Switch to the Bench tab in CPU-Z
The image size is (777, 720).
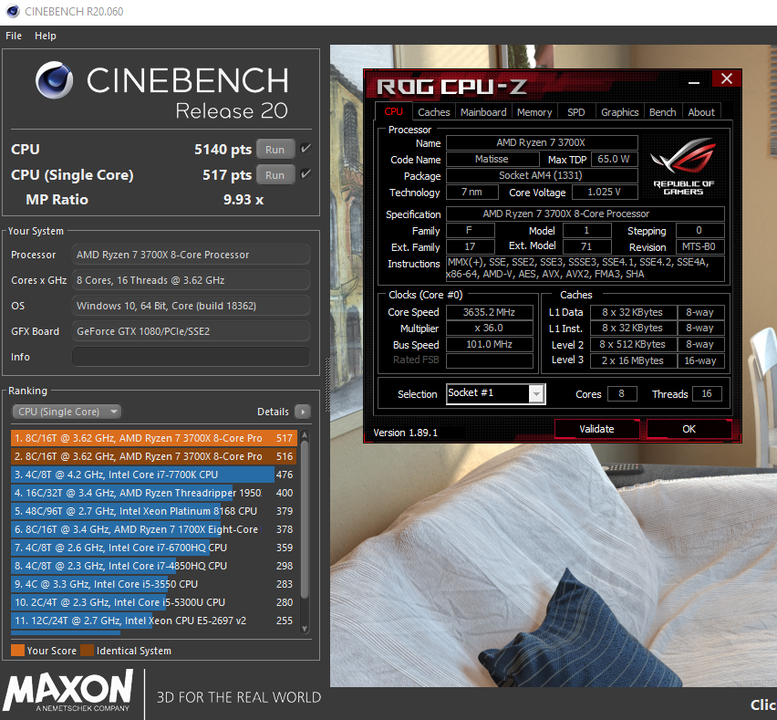(663, 112)
